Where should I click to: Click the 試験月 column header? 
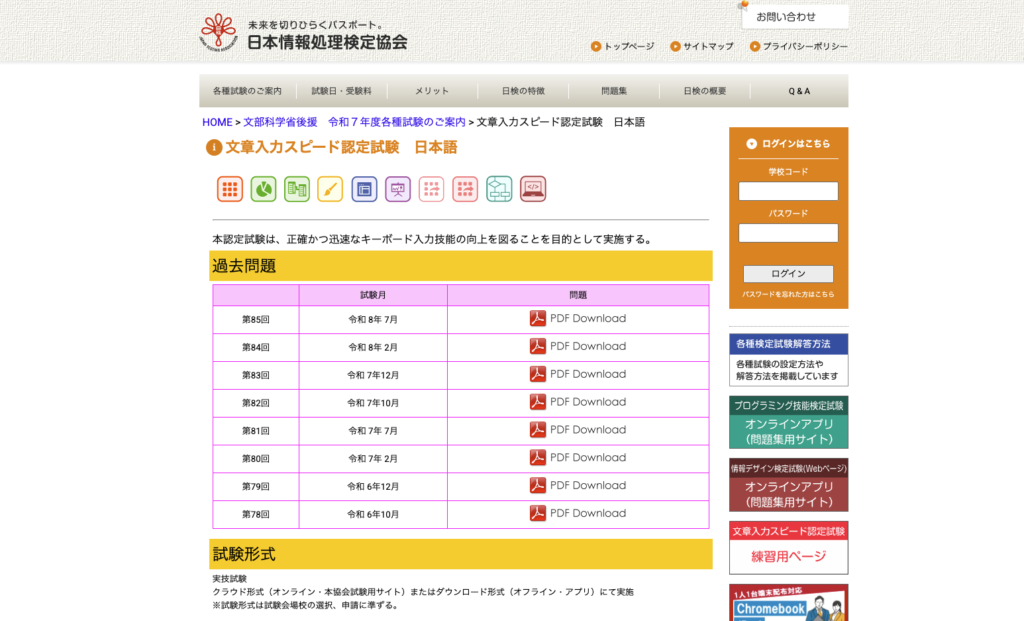tap(373, 295)
